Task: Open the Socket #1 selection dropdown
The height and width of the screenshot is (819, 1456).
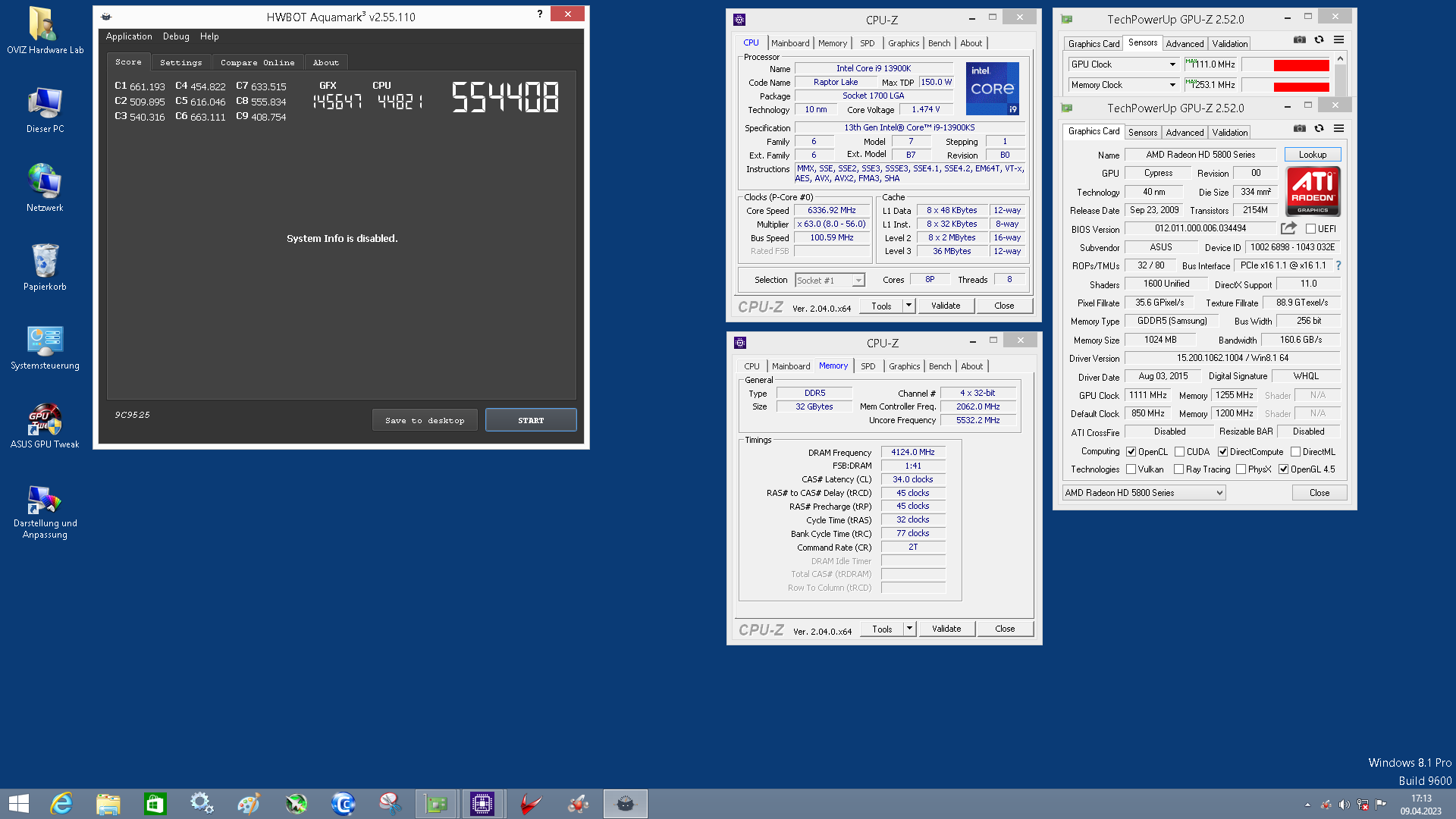Action: 830,280
